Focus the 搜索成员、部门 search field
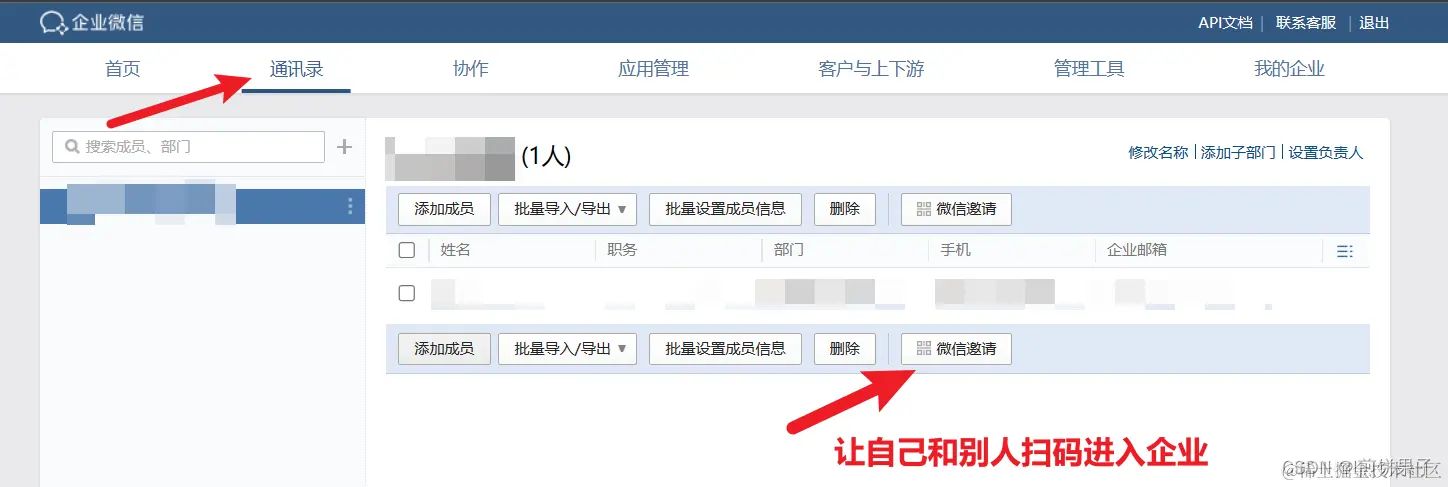Image resolution: width=1448 pixels, height=487 pixels. coord(188,147)
